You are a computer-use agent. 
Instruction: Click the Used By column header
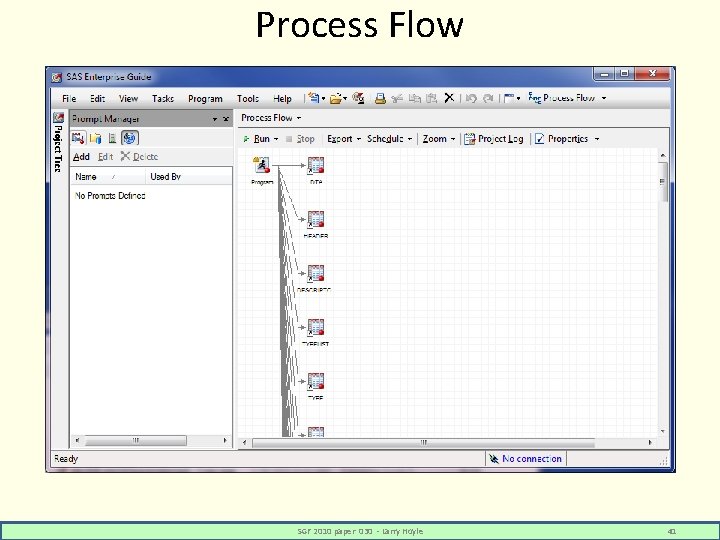coord(189,177)
